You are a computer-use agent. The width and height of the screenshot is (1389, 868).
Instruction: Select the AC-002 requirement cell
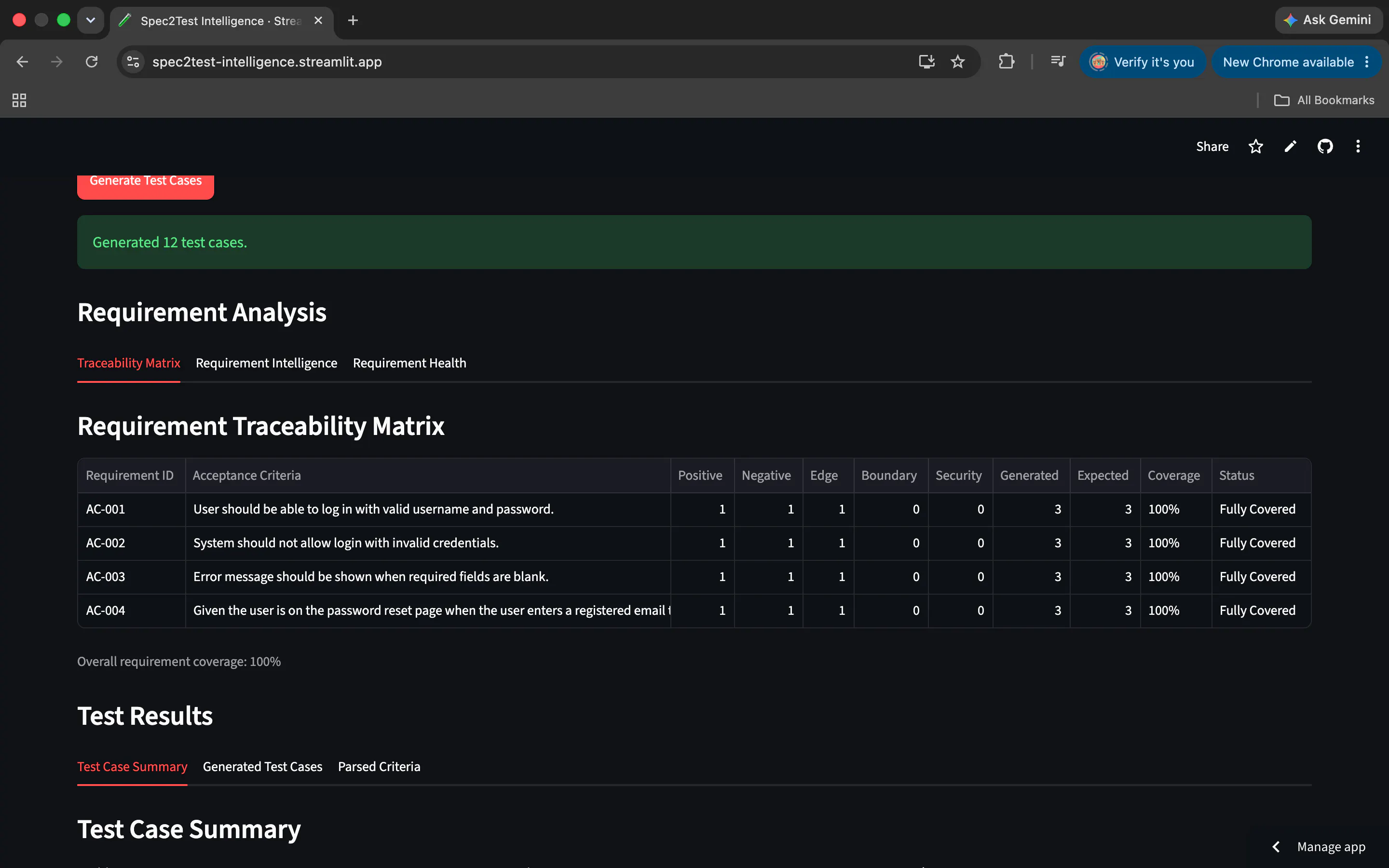(132, 543)
